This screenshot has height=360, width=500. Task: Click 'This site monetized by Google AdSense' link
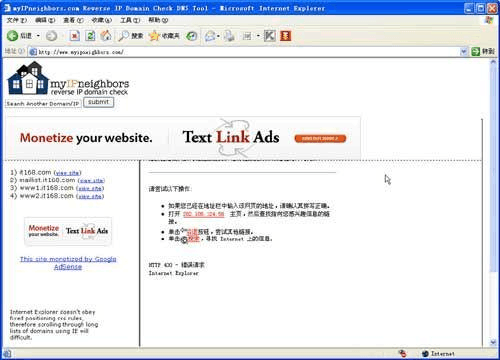[x=68, y=263]
